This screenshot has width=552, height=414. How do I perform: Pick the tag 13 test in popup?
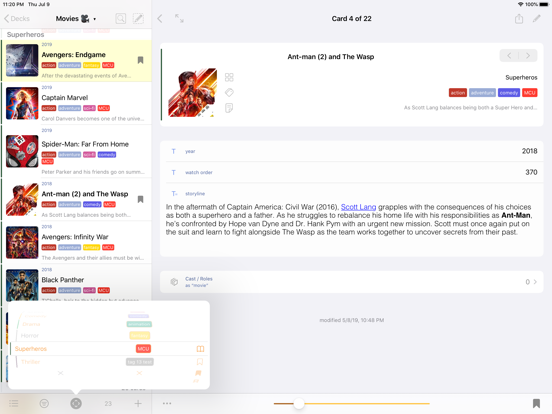[x=140, y=362]
